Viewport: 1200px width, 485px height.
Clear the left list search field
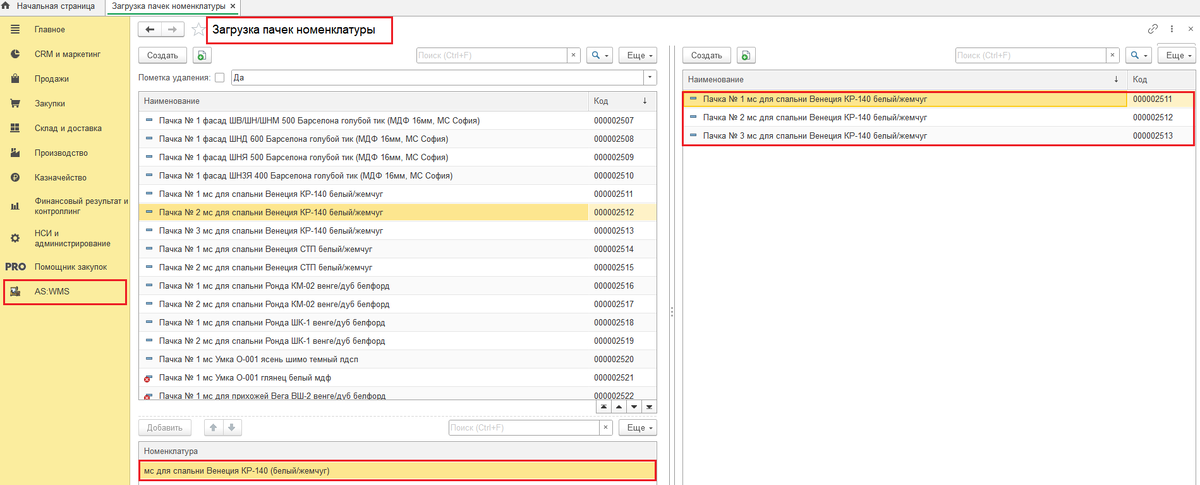point(574,55)
